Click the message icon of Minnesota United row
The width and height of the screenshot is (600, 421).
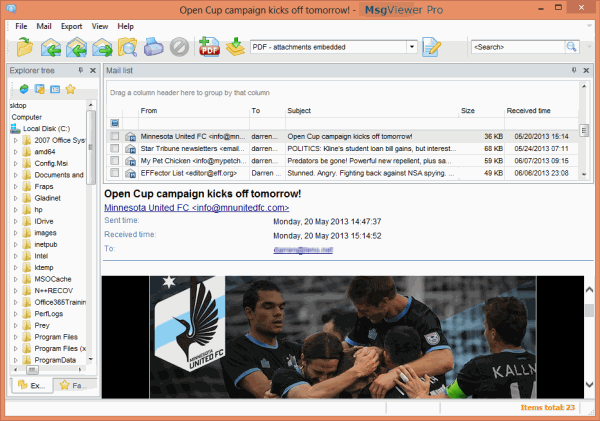click(130, 137)
